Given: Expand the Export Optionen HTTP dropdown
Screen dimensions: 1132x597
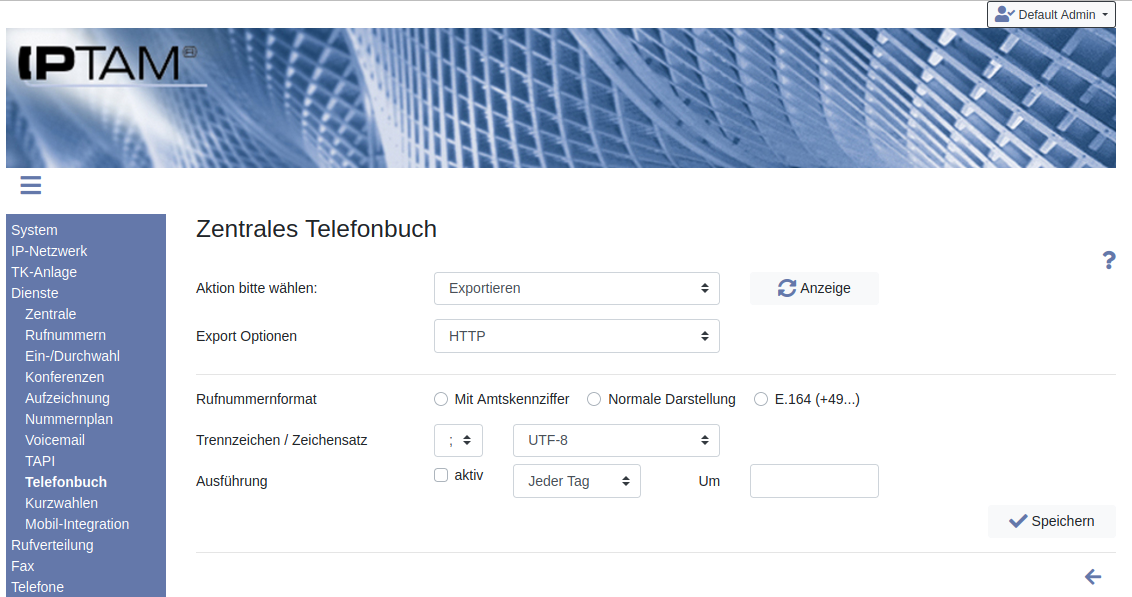Looking at the screenshot, I should click(576, 336).
